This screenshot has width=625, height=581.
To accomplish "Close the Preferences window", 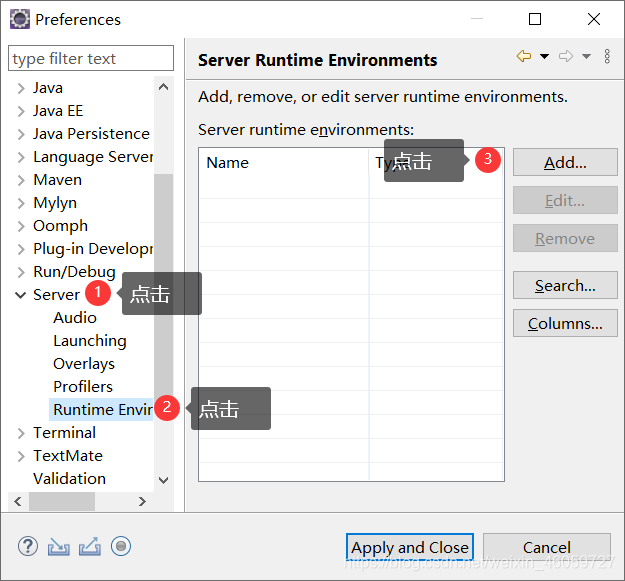I will [x=594, y=19].
